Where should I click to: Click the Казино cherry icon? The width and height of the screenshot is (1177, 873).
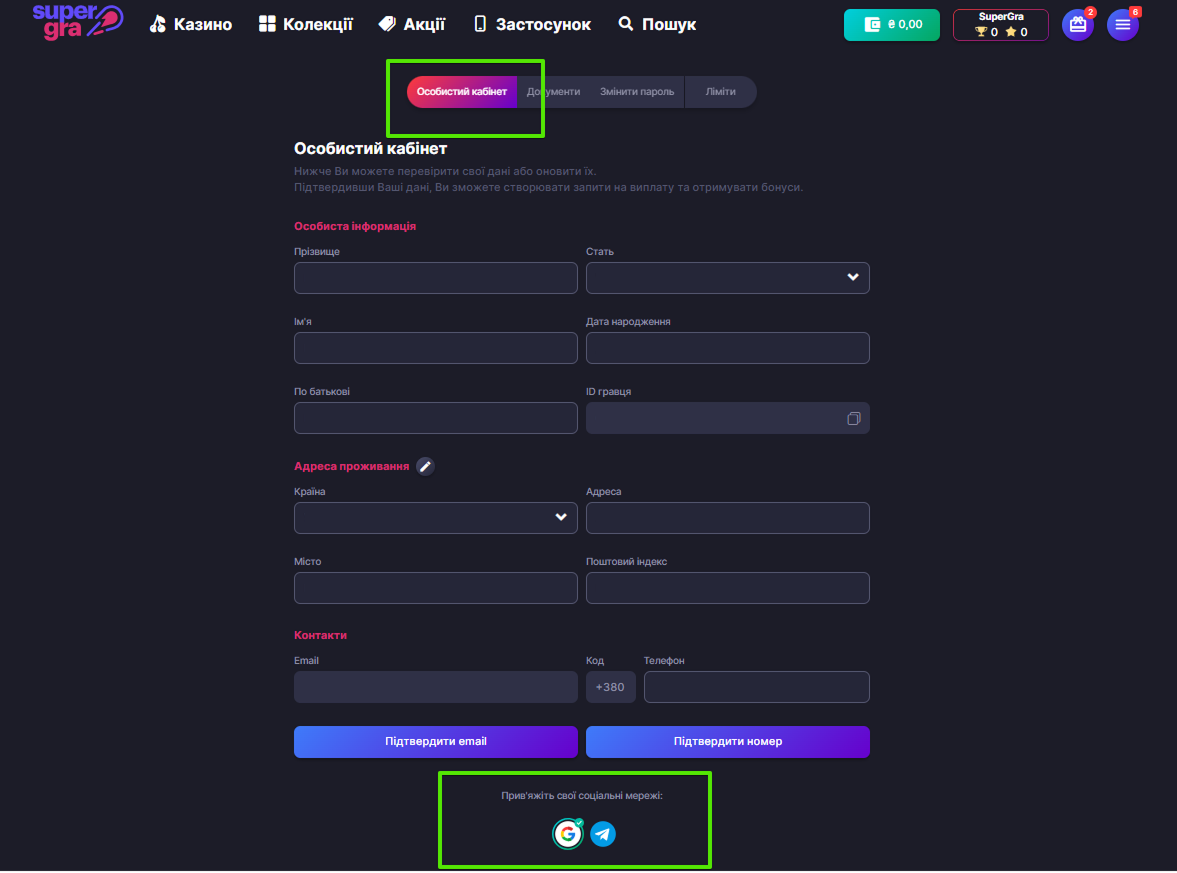[158, 24]
